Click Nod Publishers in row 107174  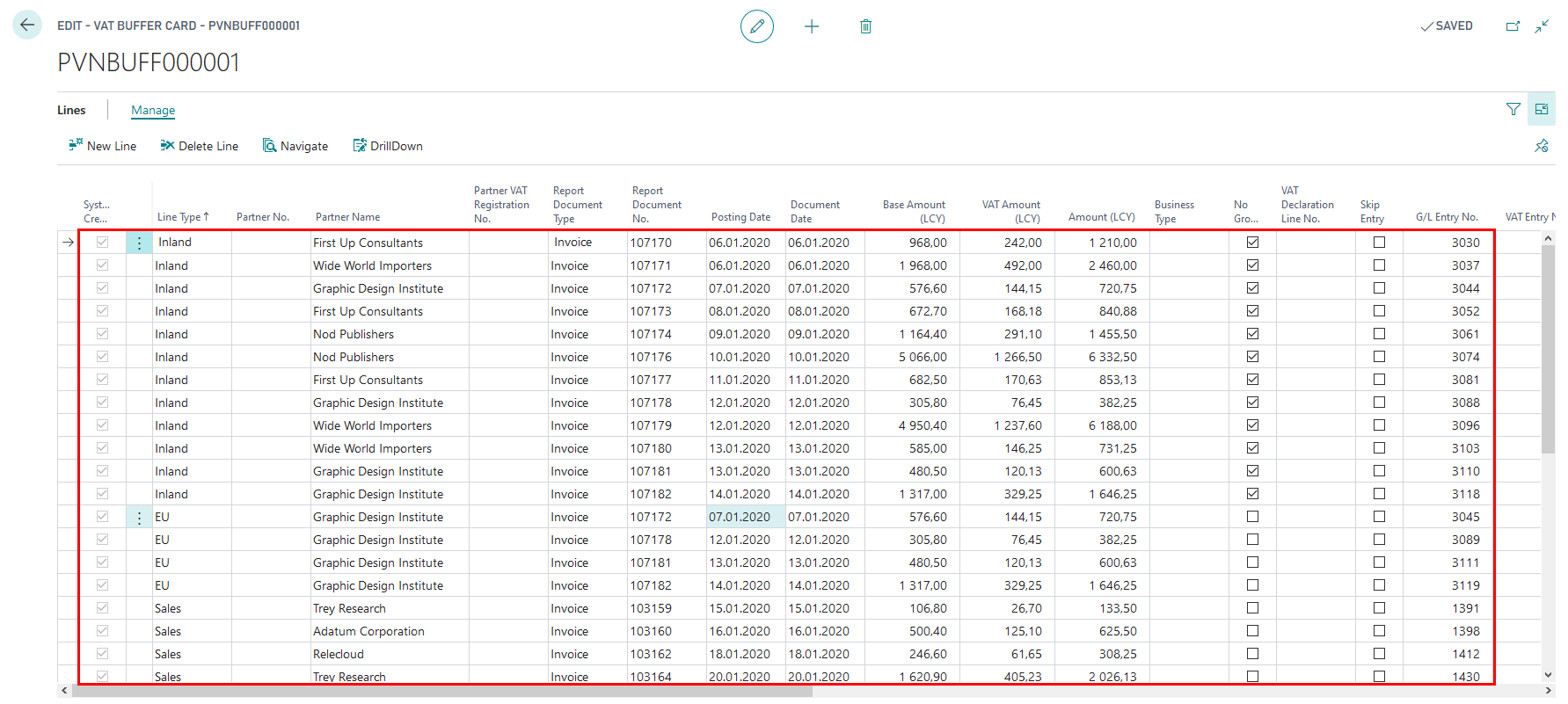(x=354, y=334)
